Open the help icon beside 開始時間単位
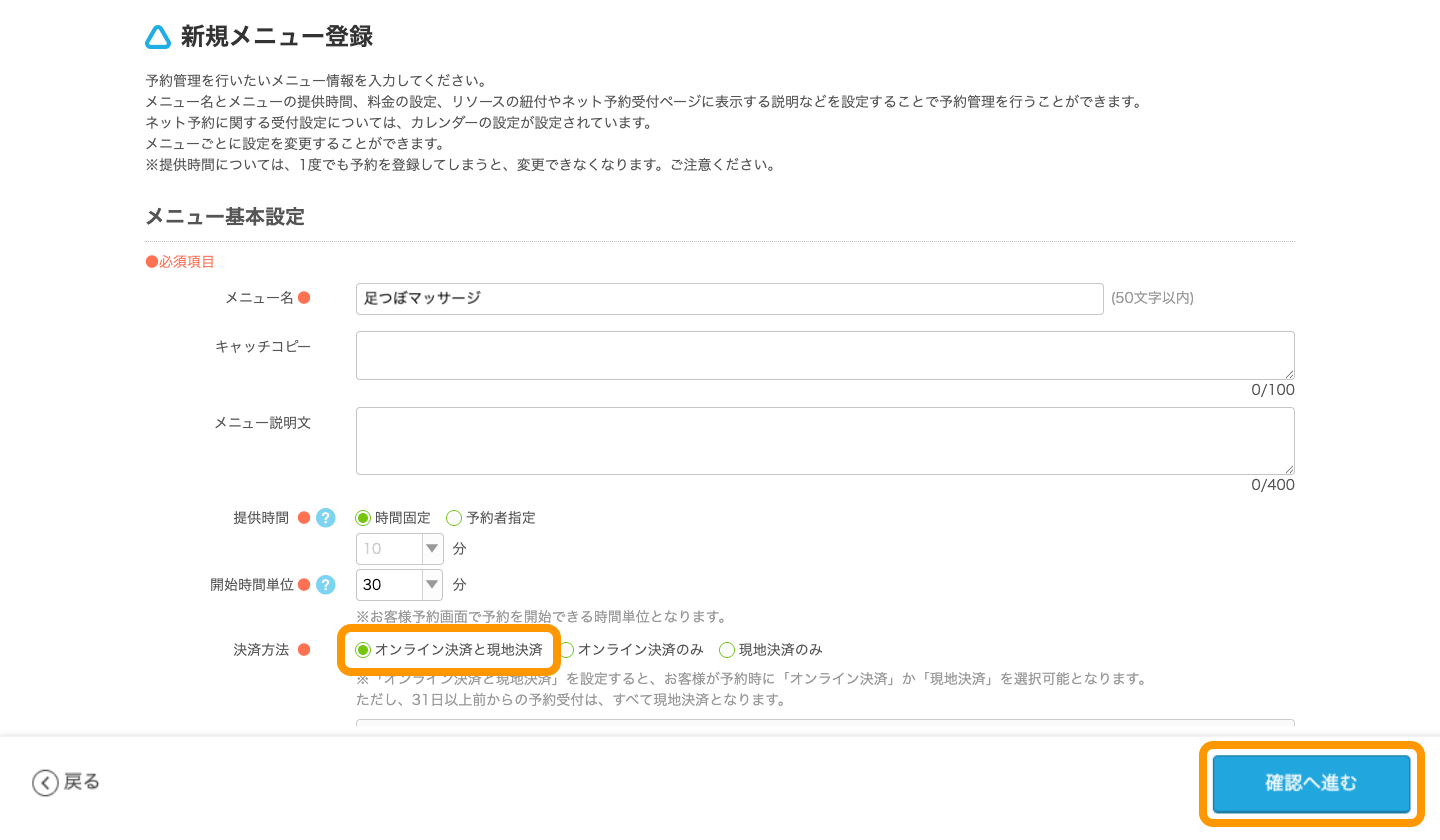Image resolution: width=1440 pixels, height=840 pixels. 325,584
